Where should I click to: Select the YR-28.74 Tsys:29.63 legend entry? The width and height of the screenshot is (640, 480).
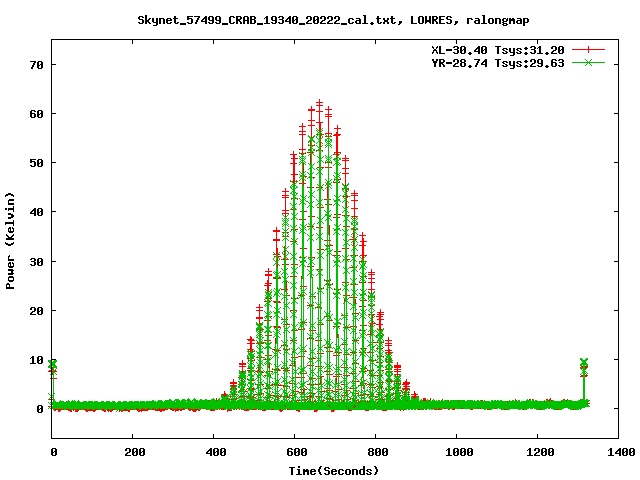(498, 63)
